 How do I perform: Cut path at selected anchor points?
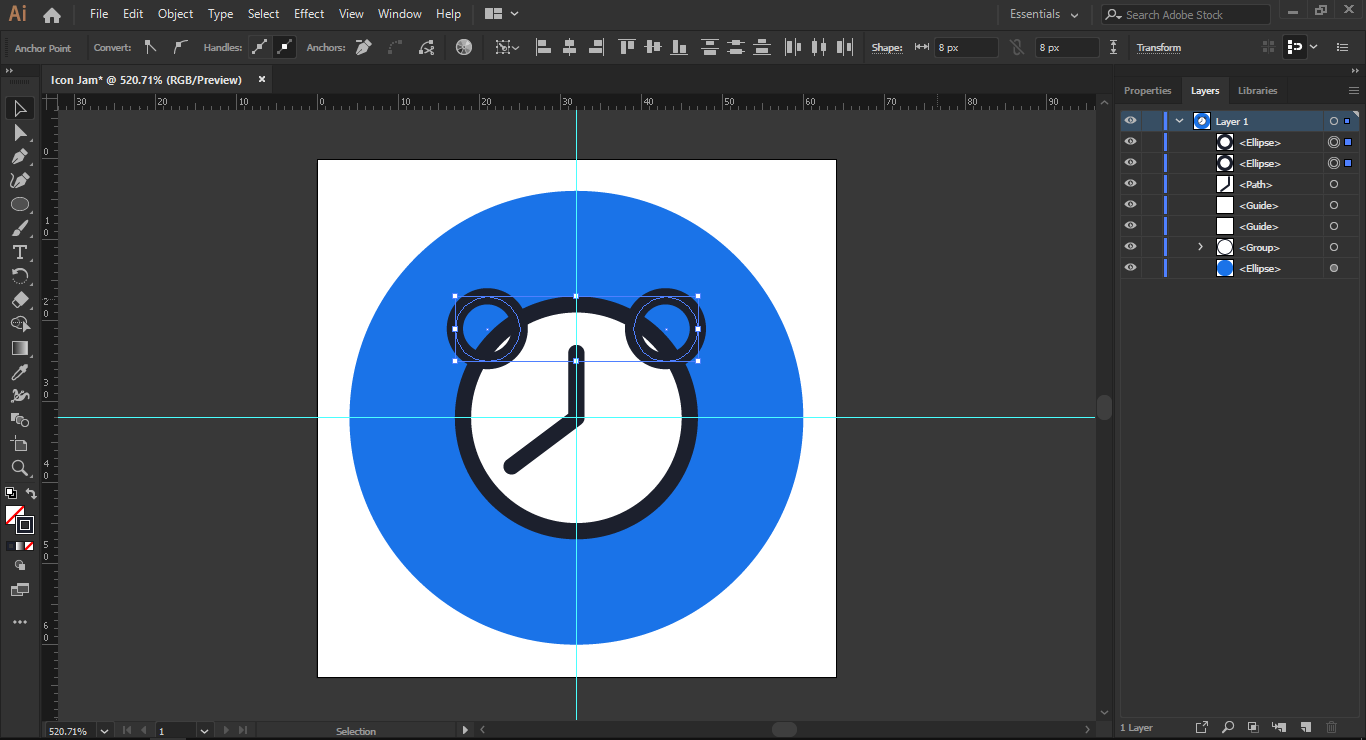[427, 47]
